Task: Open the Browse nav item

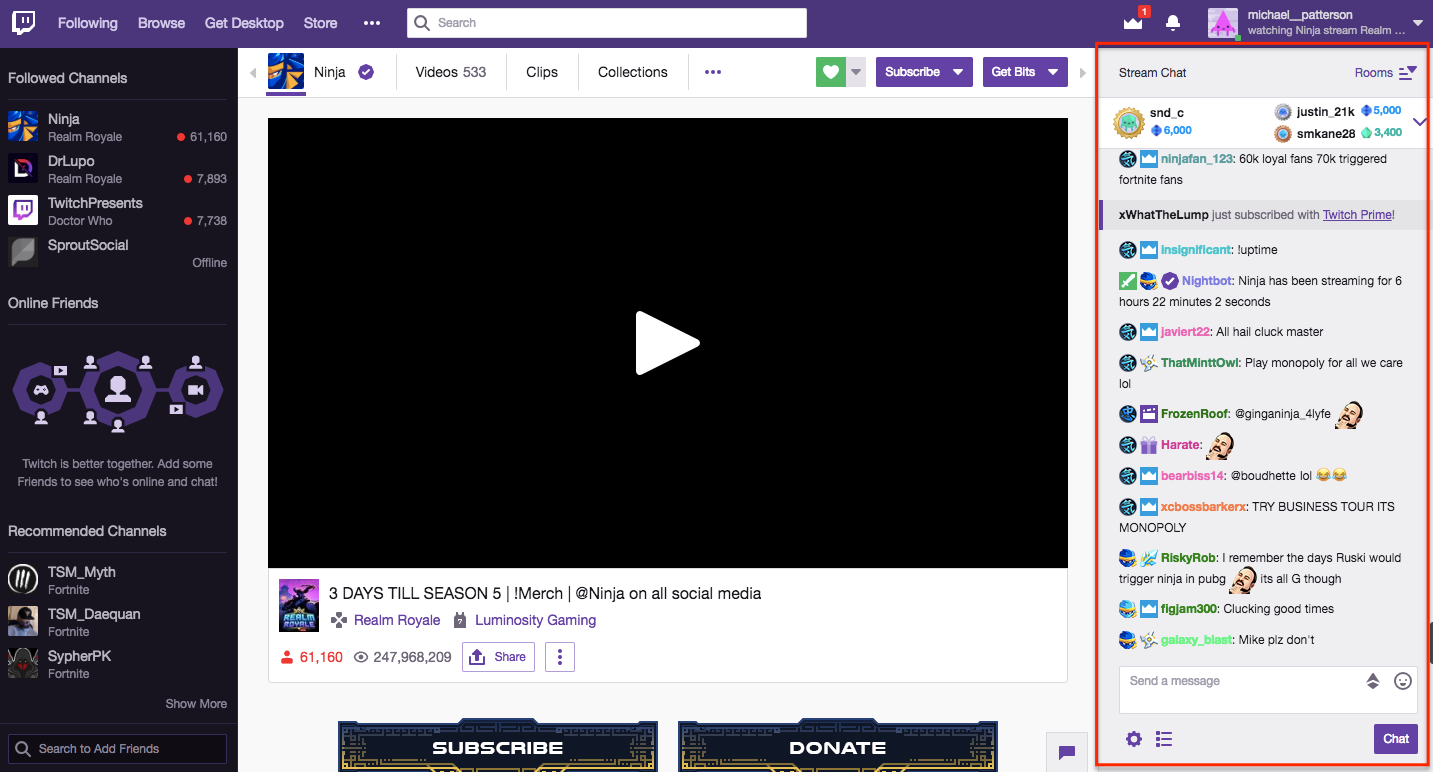Action: pyautogui.click(x=161, y=23)
